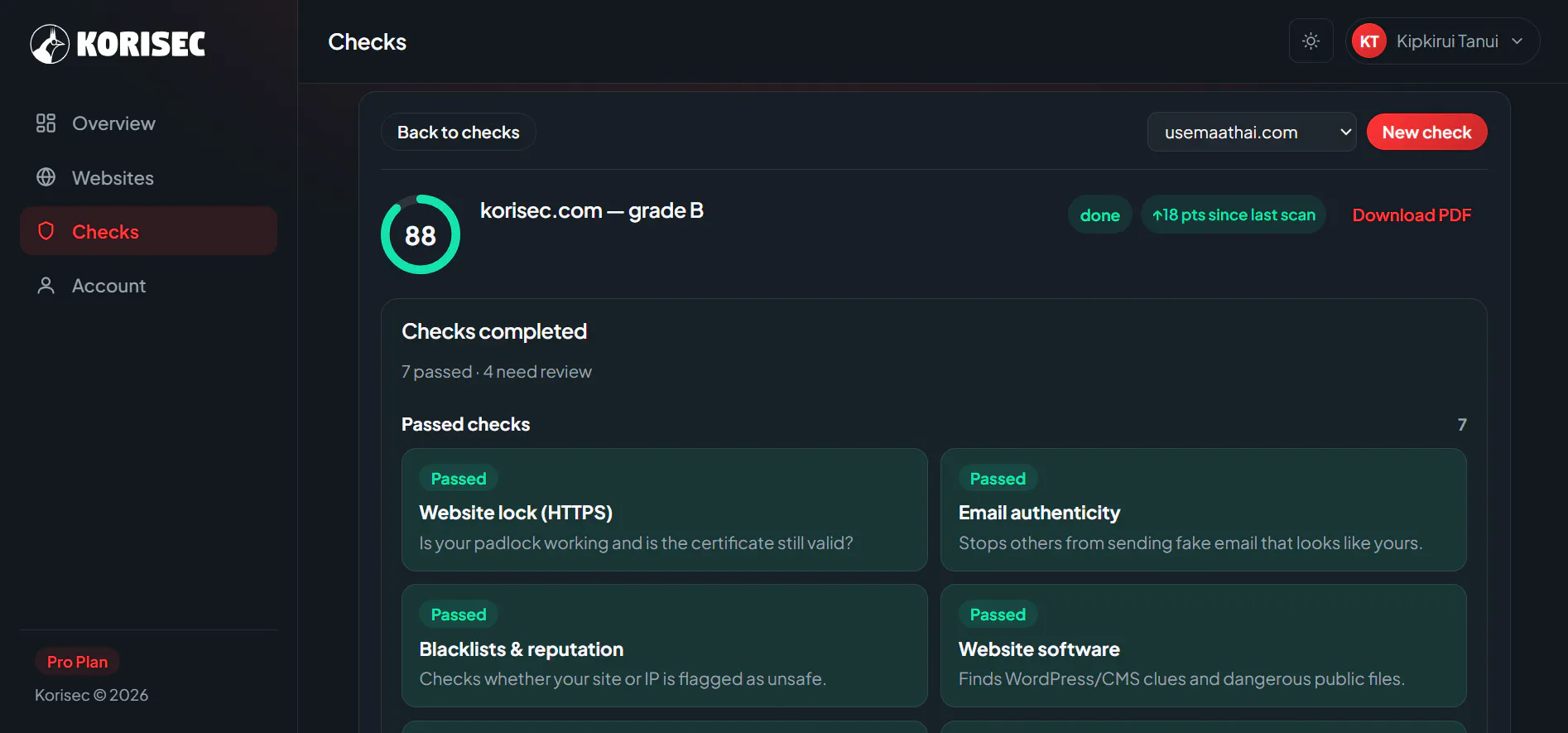Start a New check
The height and width of the screenshot is (733, 1568).
1426,133
